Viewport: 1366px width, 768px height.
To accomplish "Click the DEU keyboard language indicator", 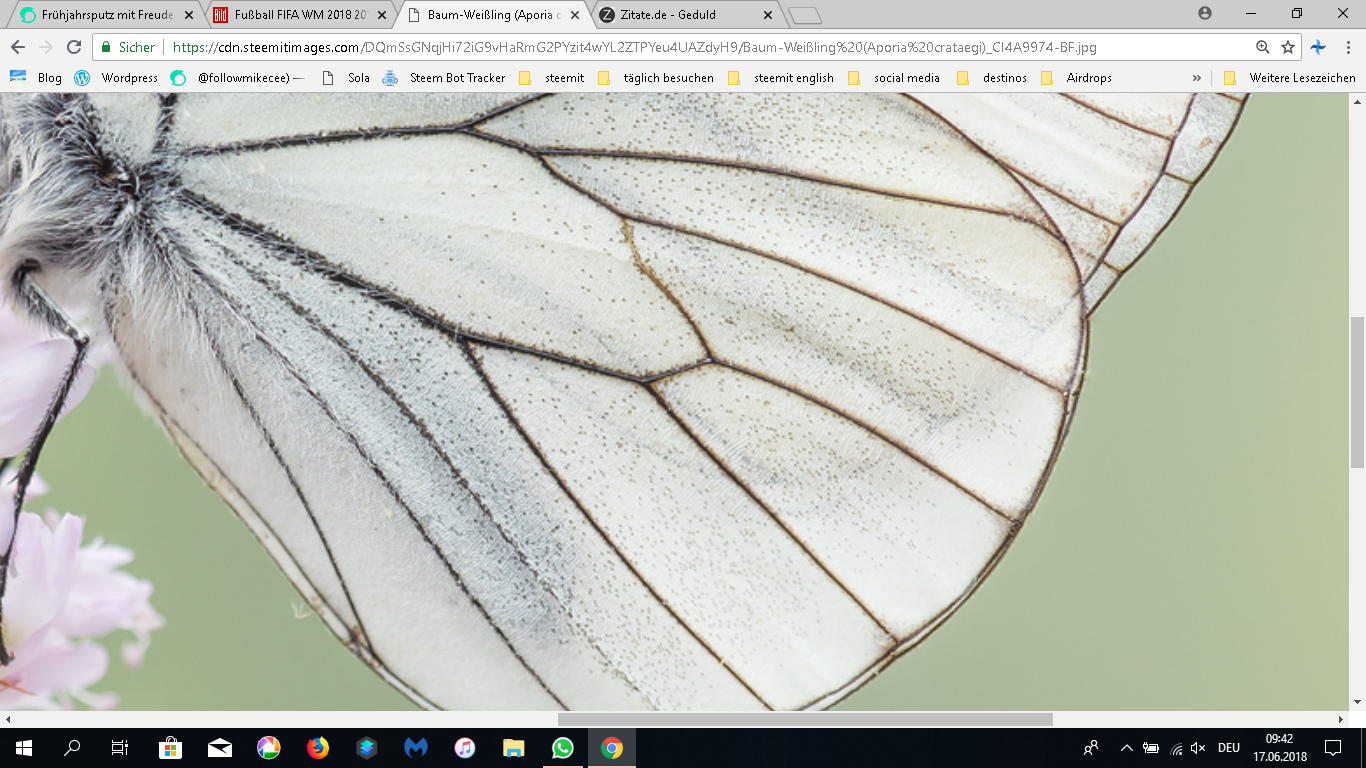I will click(1228, 748).
